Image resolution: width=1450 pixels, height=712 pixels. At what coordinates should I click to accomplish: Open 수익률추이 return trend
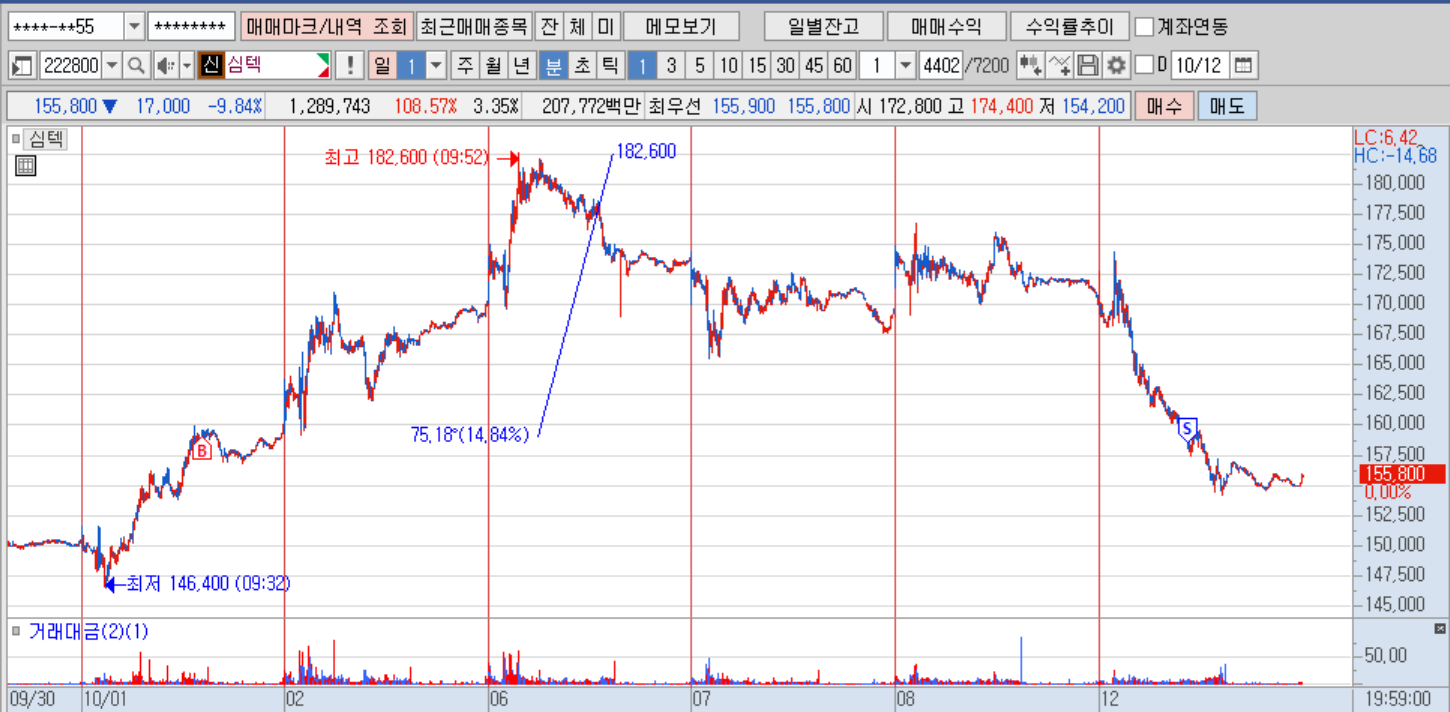[1069, 26]
